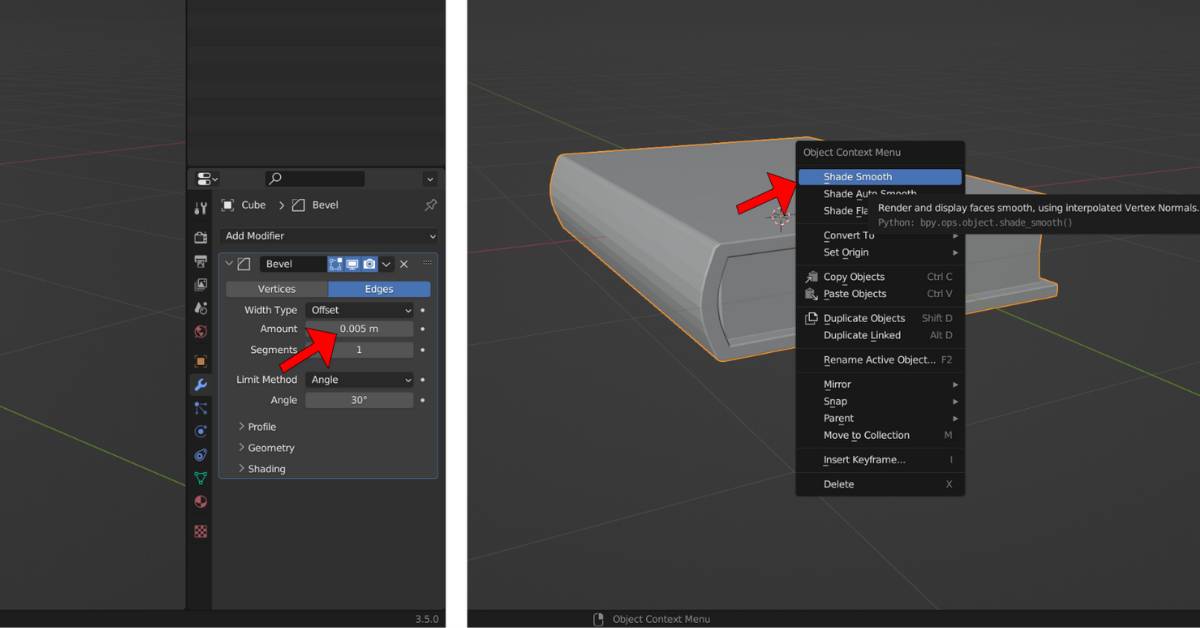Toggle Edit Mode display for the Bevel modifier

(x=335, y=263)
